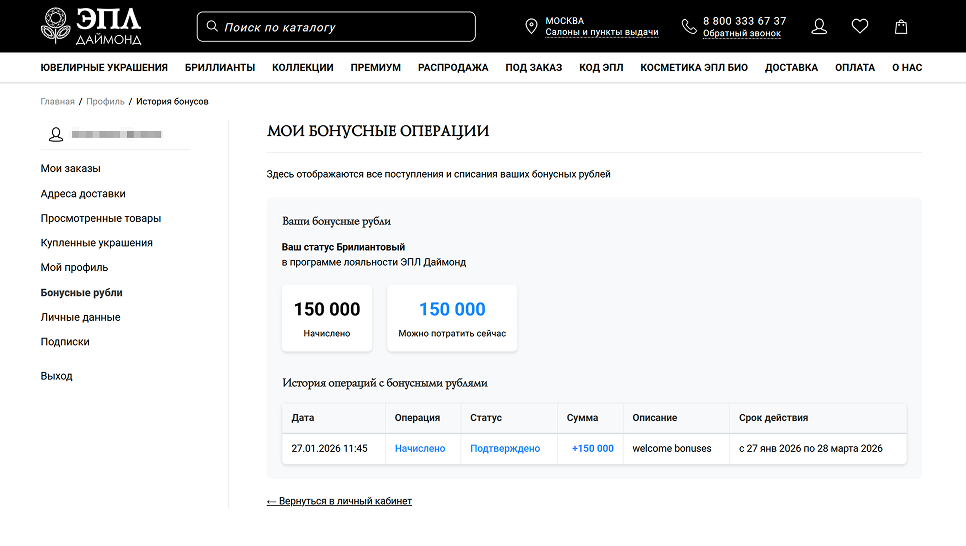The width and height of the screenshot is (966, 546).
Task: Open the КОЛЛЕКЦИИ menu item
Action: [x=302, y=68]
